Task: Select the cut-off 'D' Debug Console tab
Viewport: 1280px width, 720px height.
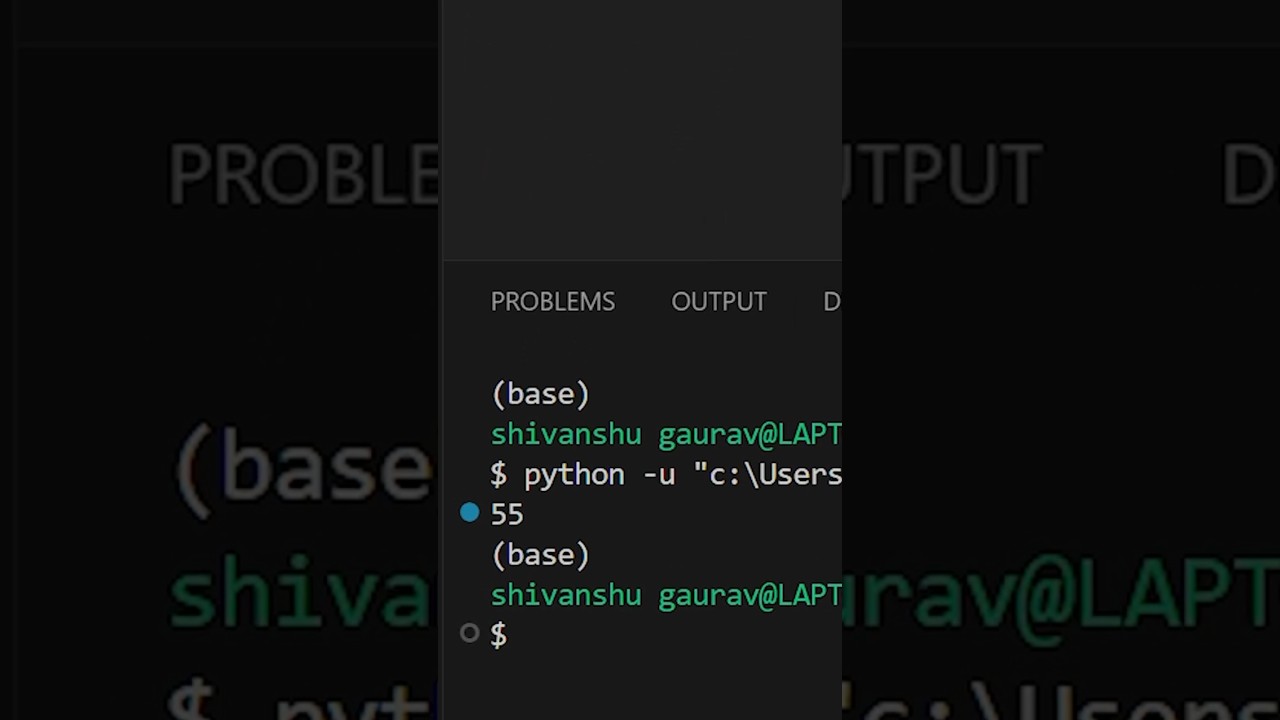Action: [832, 302]
